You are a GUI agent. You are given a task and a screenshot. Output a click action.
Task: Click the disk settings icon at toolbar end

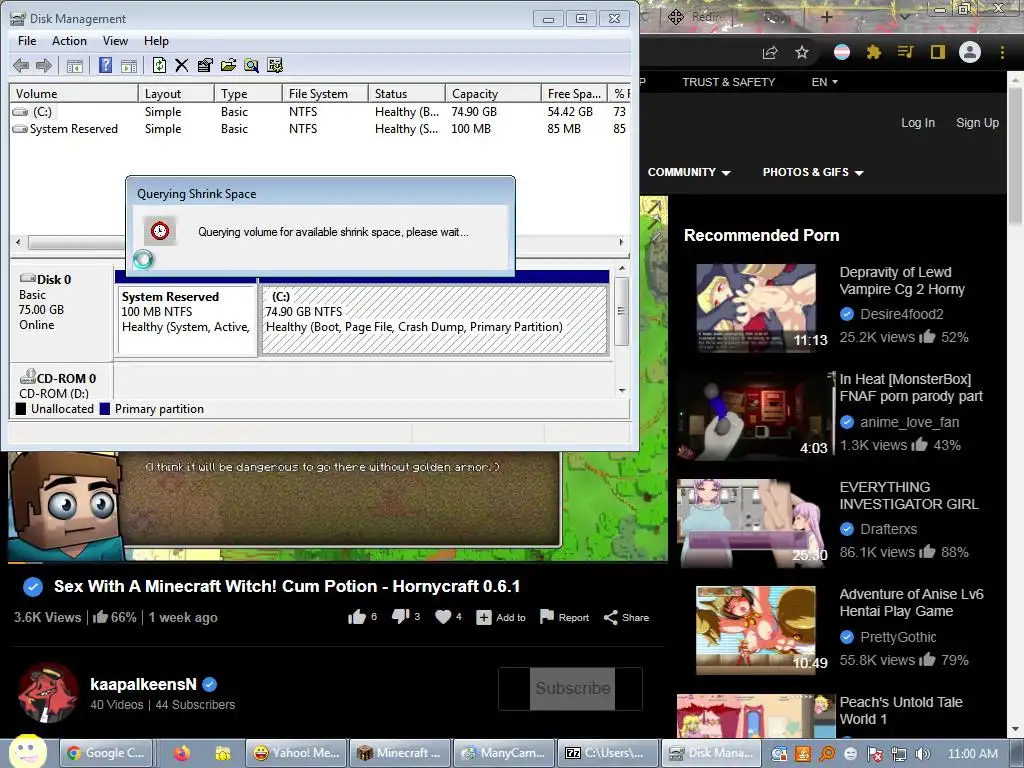click(275, 65)
